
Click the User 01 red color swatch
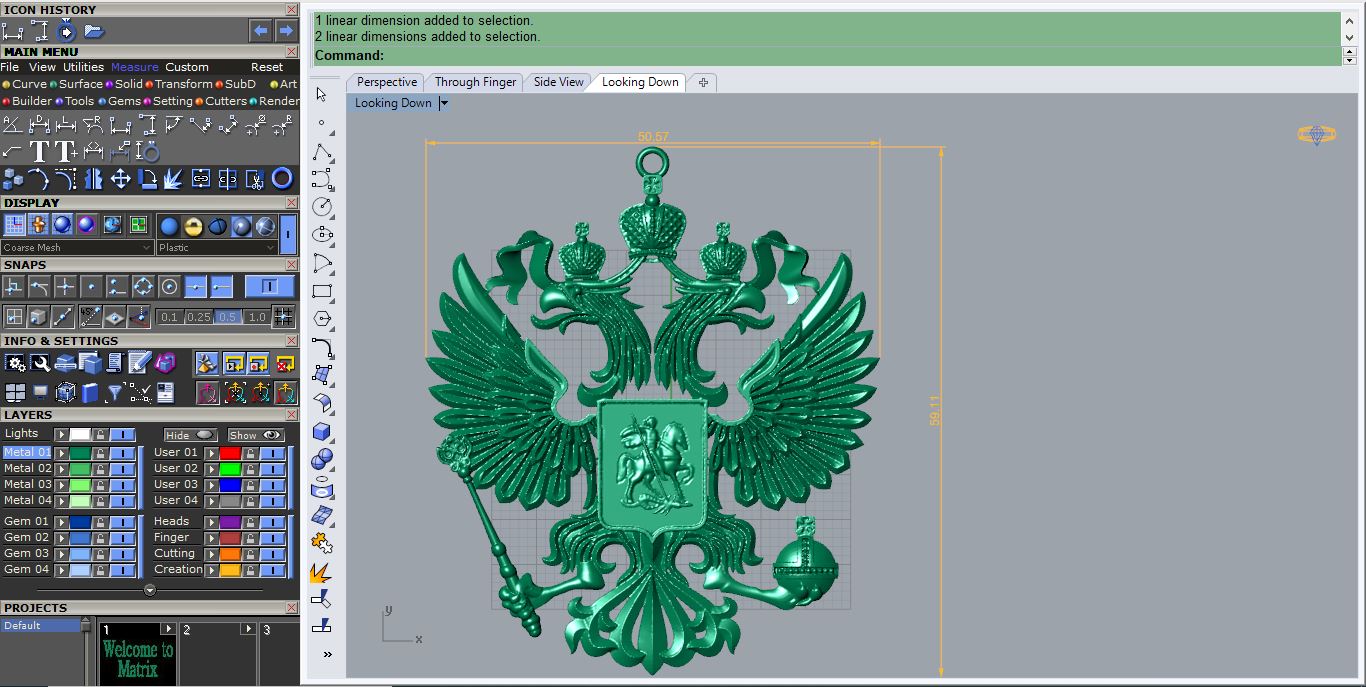(230, 453)
